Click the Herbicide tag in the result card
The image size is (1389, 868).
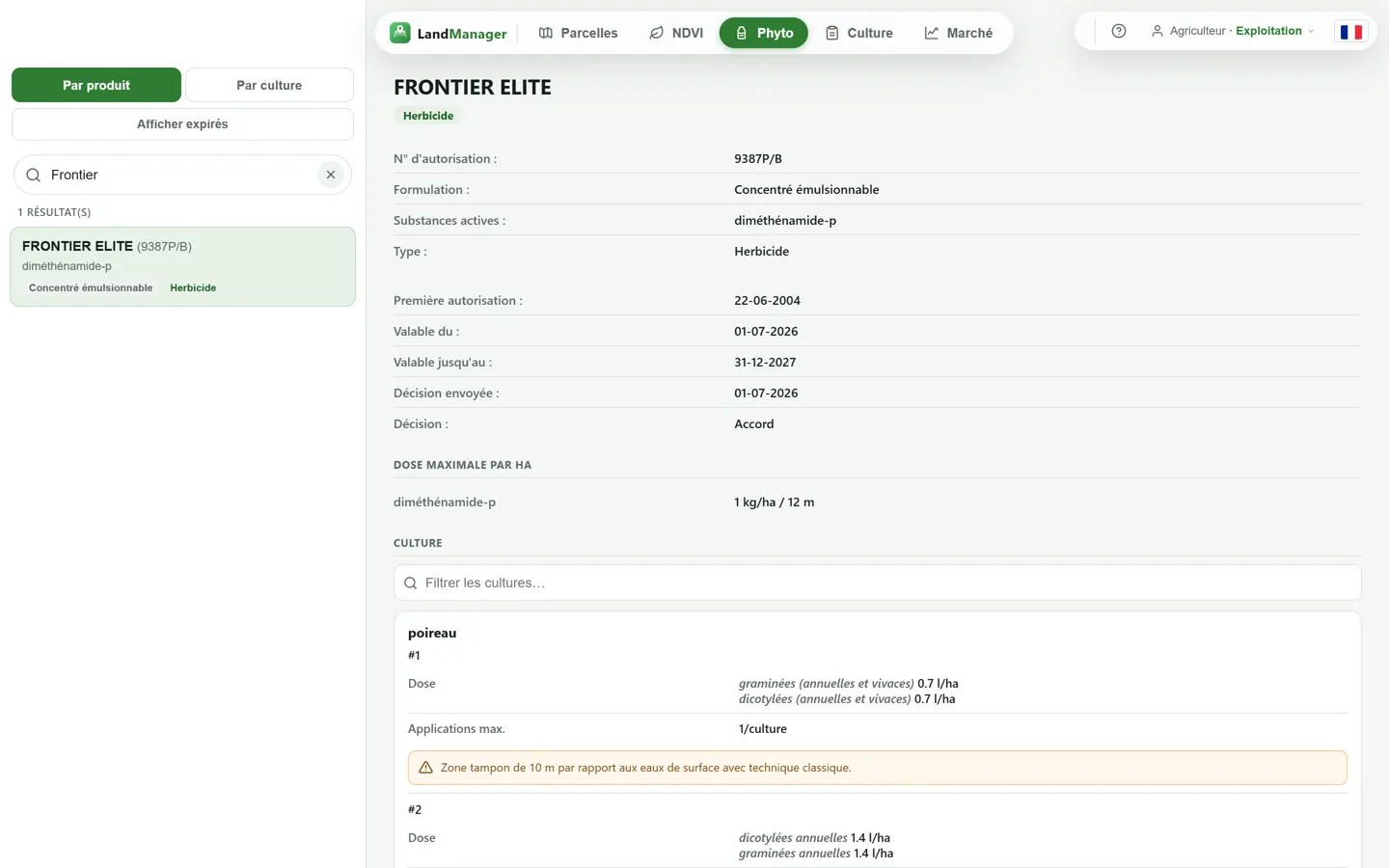pyautogui.click(x=193, y=287)
